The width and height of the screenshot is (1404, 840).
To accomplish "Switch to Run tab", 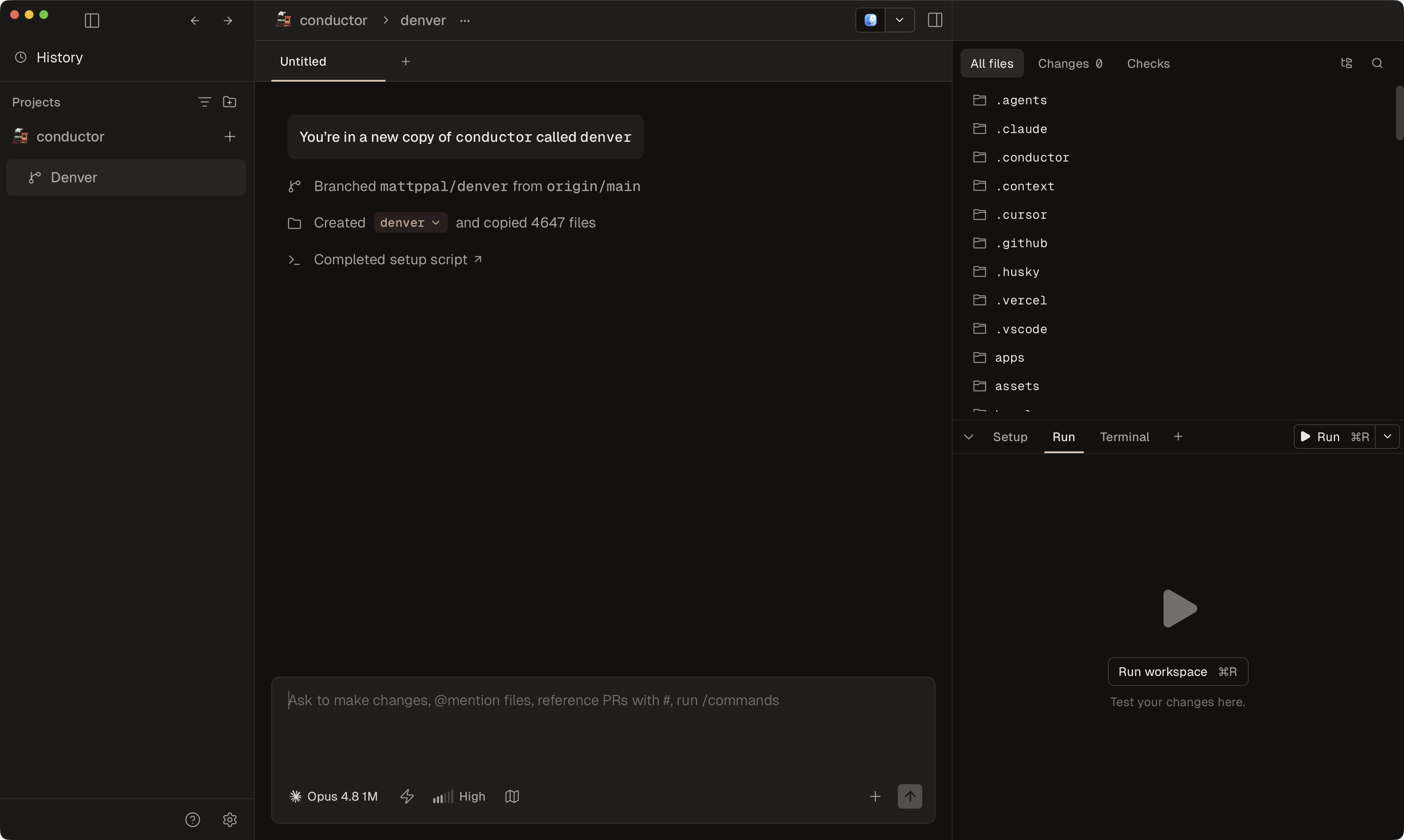I will click(1063, 437).
